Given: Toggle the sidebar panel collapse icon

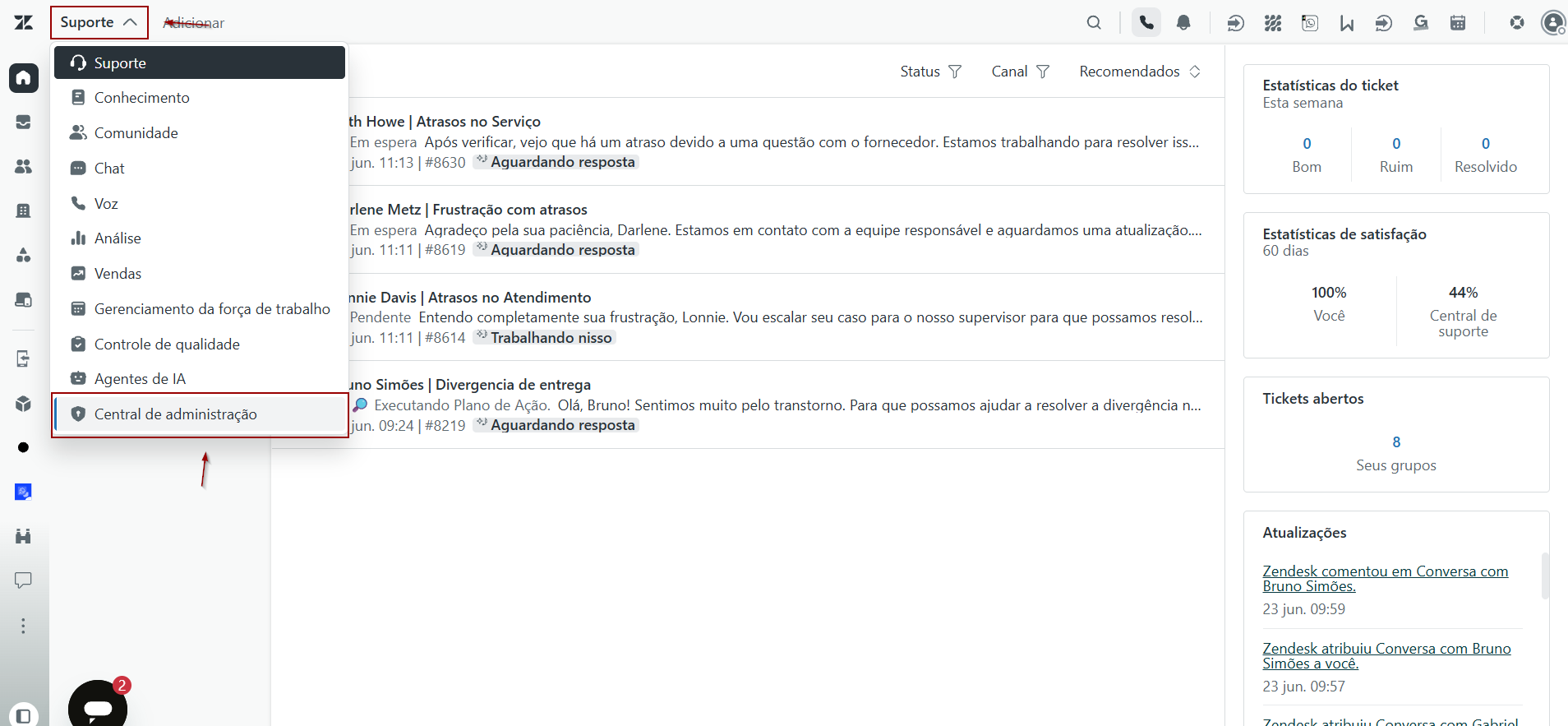Looking at the screenshot, I should pyautogui.click(x=24, y=715).
